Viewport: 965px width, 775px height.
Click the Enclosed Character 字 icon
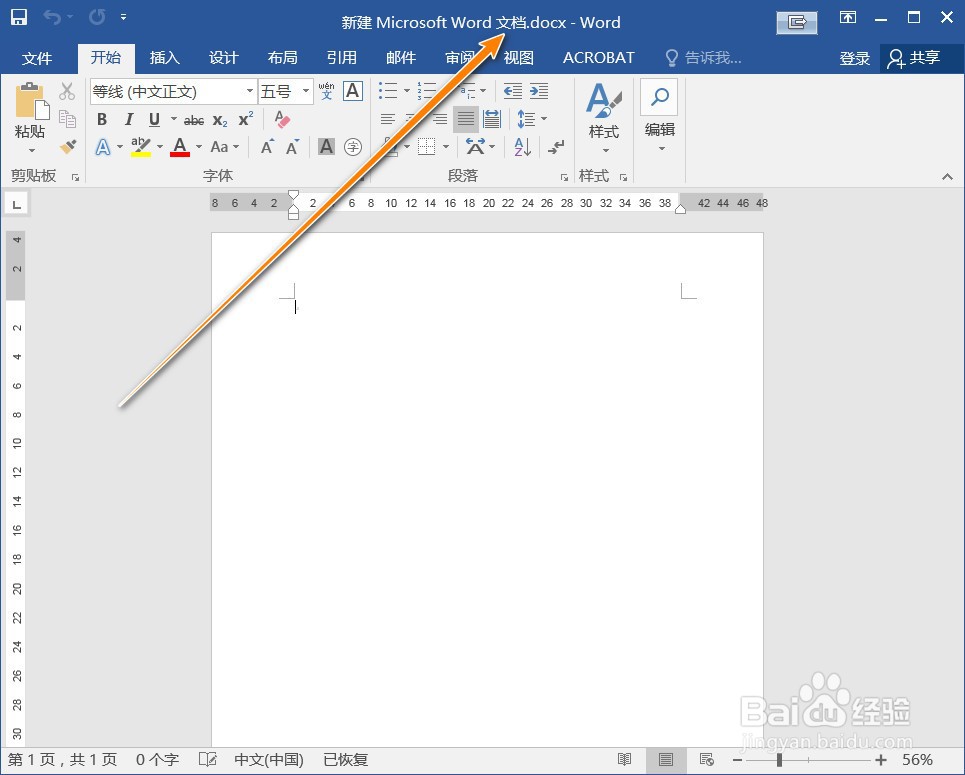tap(353, 147)
